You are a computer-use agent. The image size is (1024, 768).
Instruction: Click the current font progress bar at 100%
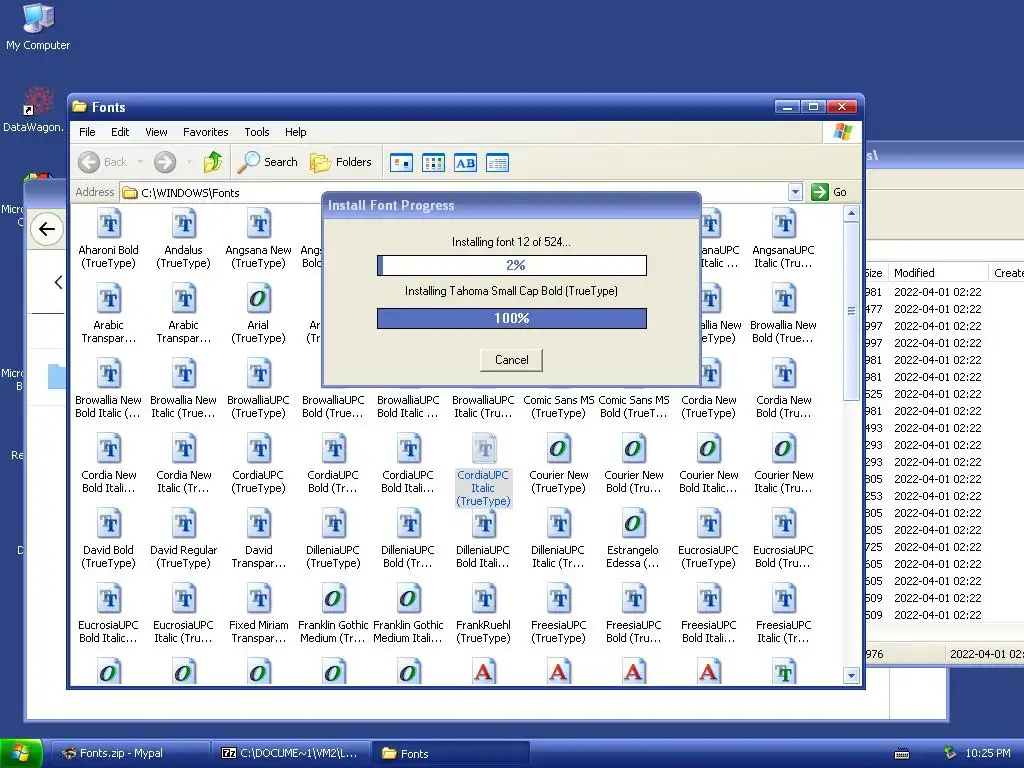[x=511, y=319]
